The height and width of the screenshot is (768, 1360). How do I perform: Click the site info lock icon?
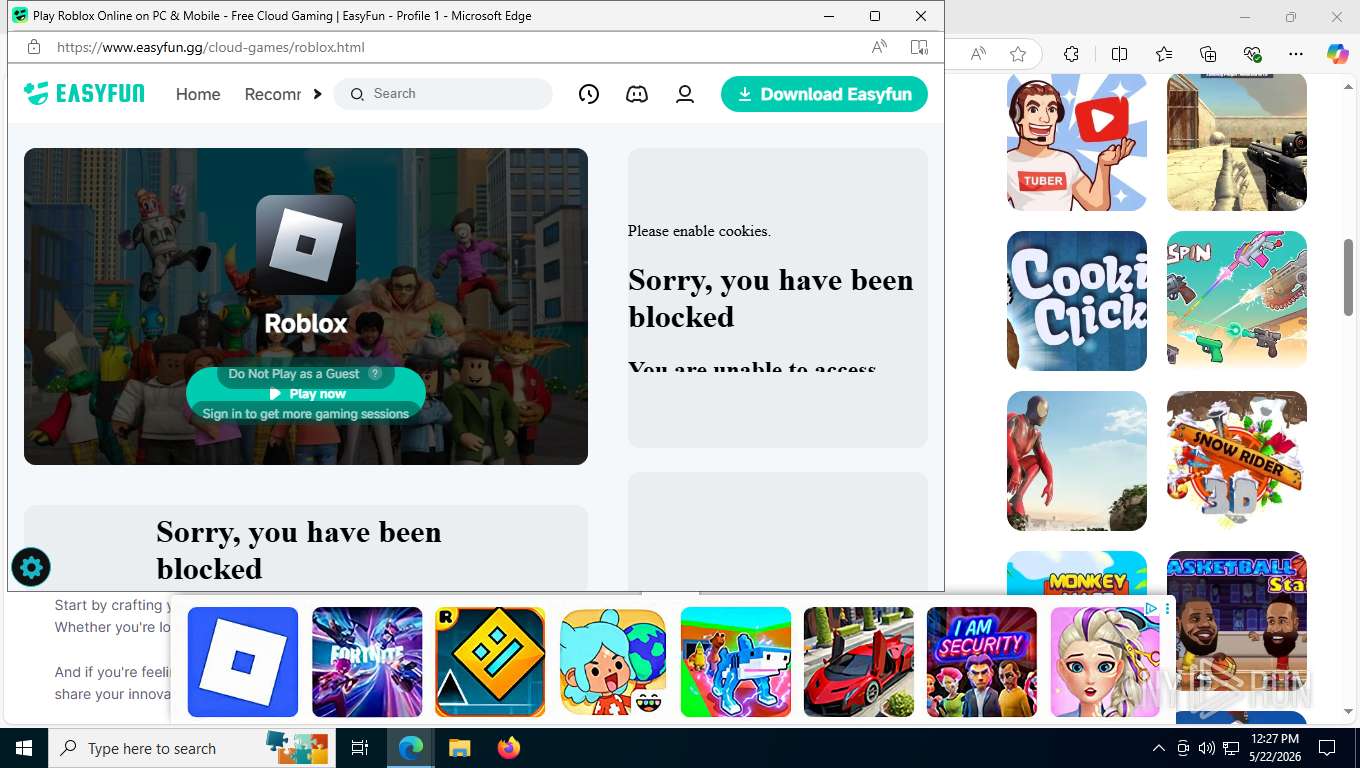[x=33, y=47]
